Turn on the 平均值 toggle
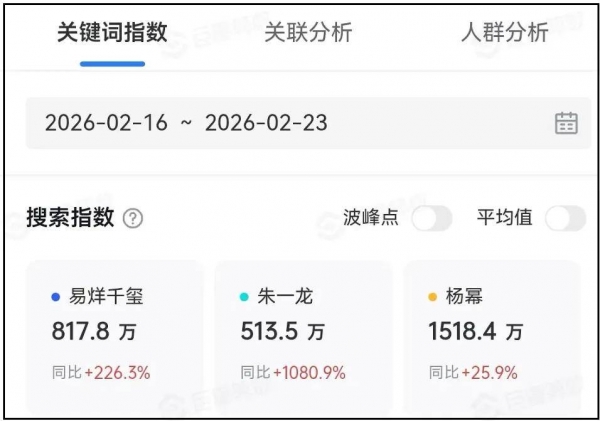Viewport: 600px width, 421px height. coord(565,218)
